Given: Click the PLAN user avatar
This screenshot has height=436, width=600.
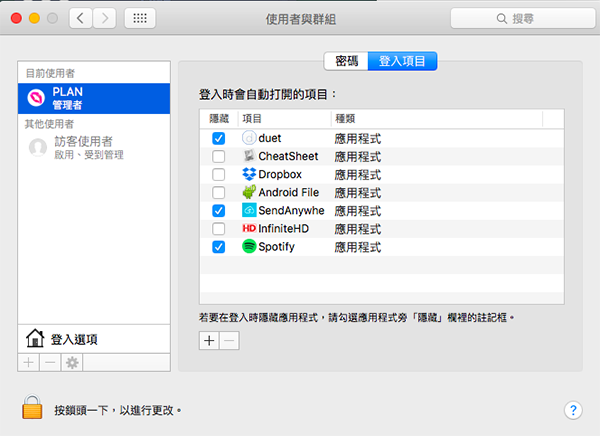Looking at the screenshot, I should click(x=36, y=98).
